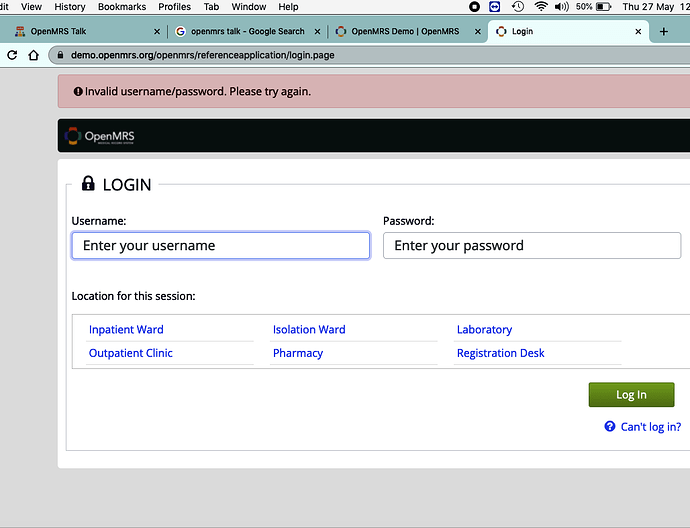This screenshot has width=690, height=528.
Task: Close the openmrs talk Google Search tab
Action: [x=317, y=32]
